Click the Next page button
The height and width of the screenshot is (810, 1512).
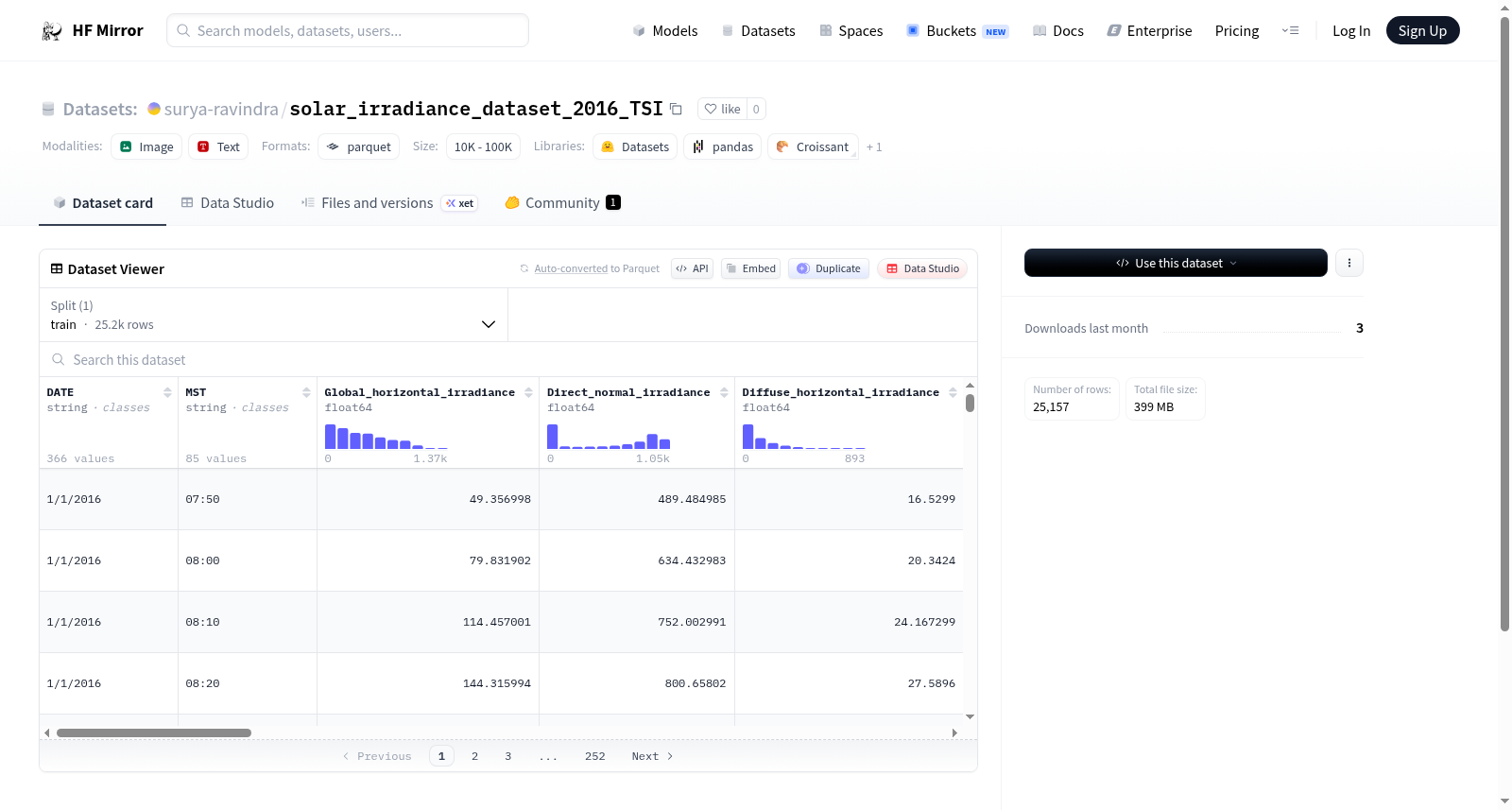tap(652, 756)
